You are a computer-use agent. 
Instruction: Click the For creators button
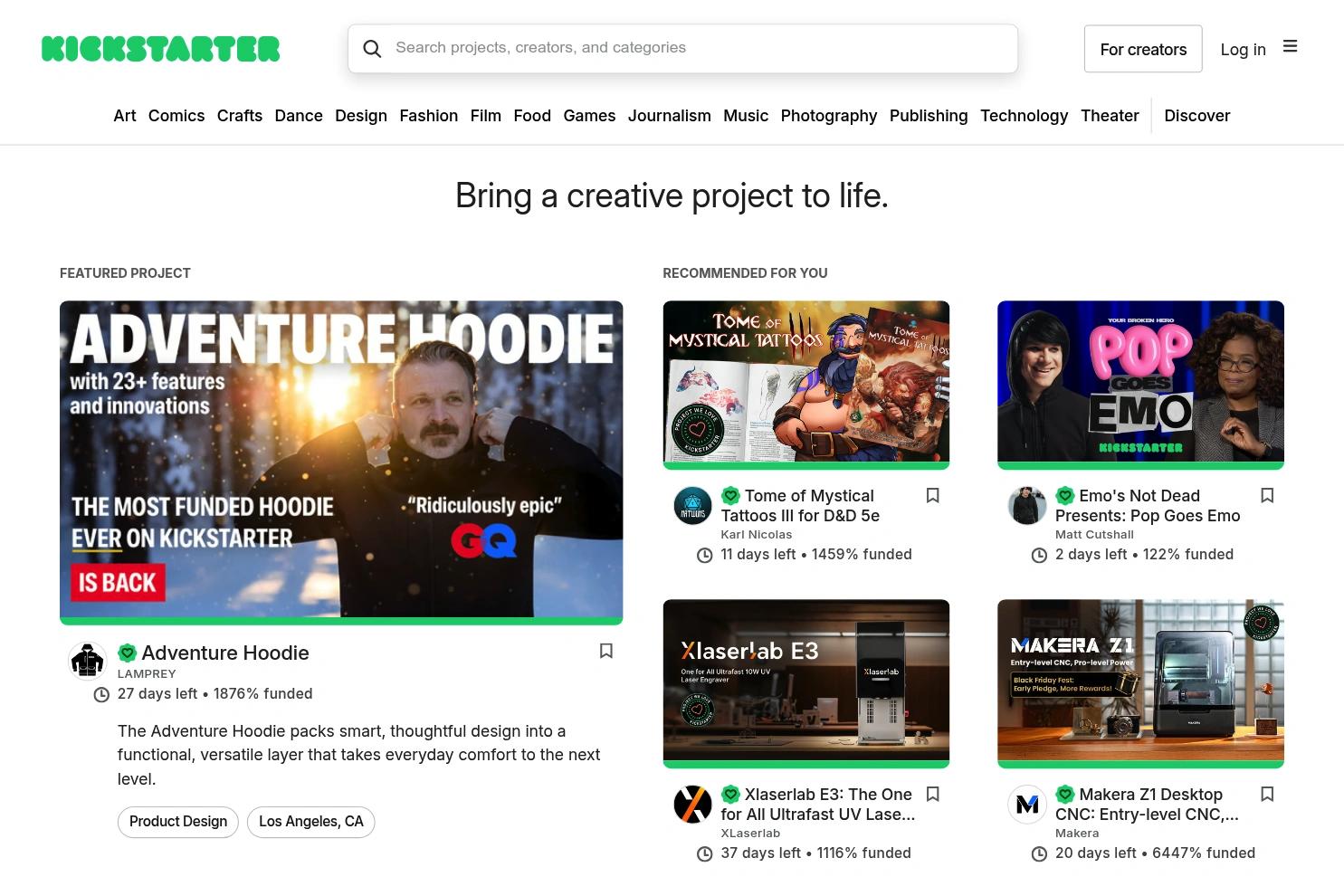[1143, 49]
